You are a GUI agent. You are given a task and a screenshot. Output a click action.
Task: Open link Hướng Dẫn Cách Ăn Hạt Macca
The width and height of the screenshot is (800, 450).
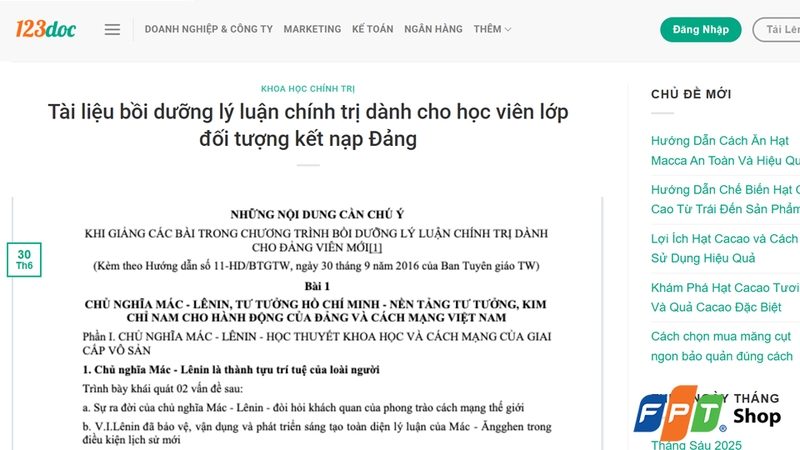click(726, 151)
